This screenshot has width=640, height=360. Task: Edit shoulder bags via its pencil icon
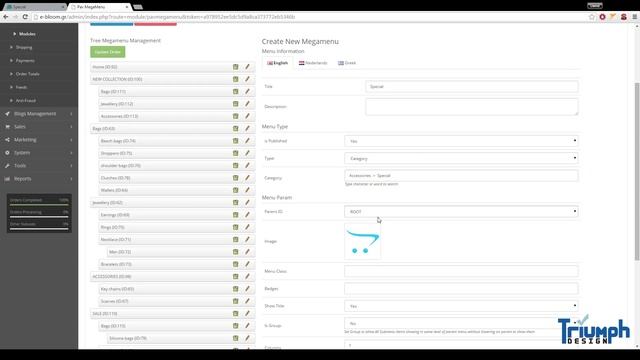click(x=247, y=165)
